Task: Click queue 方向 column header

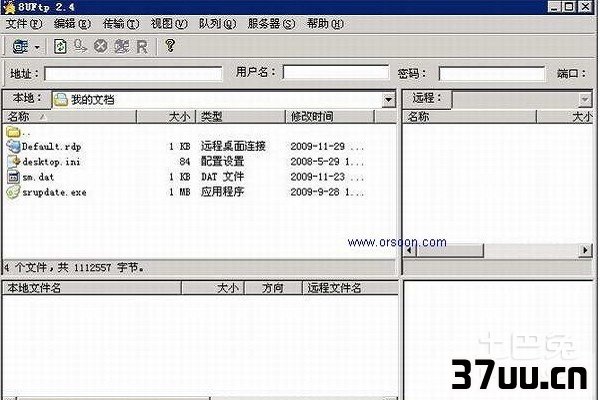Action: point(273,288)
